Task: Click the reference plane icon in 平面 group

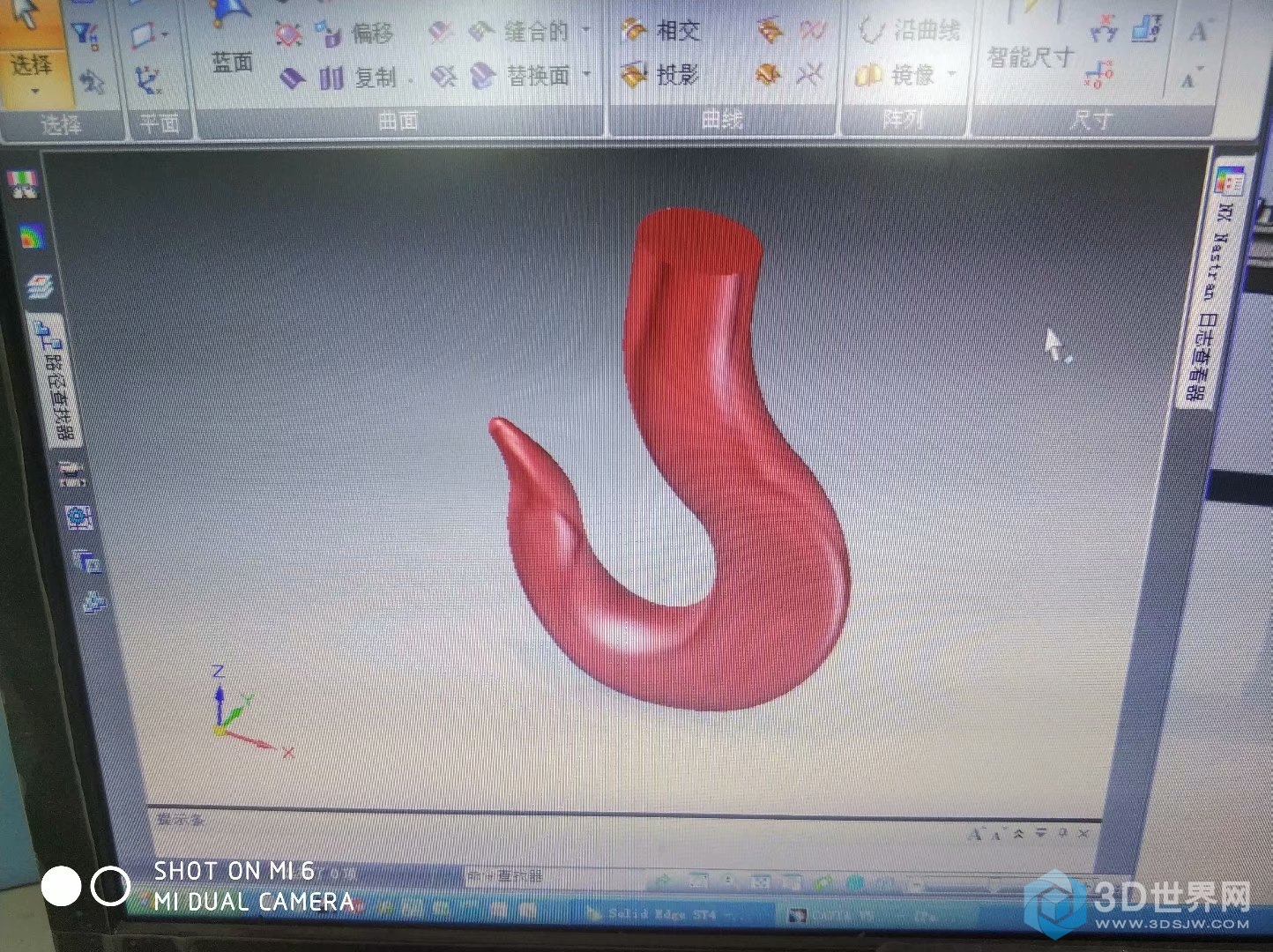Action: click(142, 36)
